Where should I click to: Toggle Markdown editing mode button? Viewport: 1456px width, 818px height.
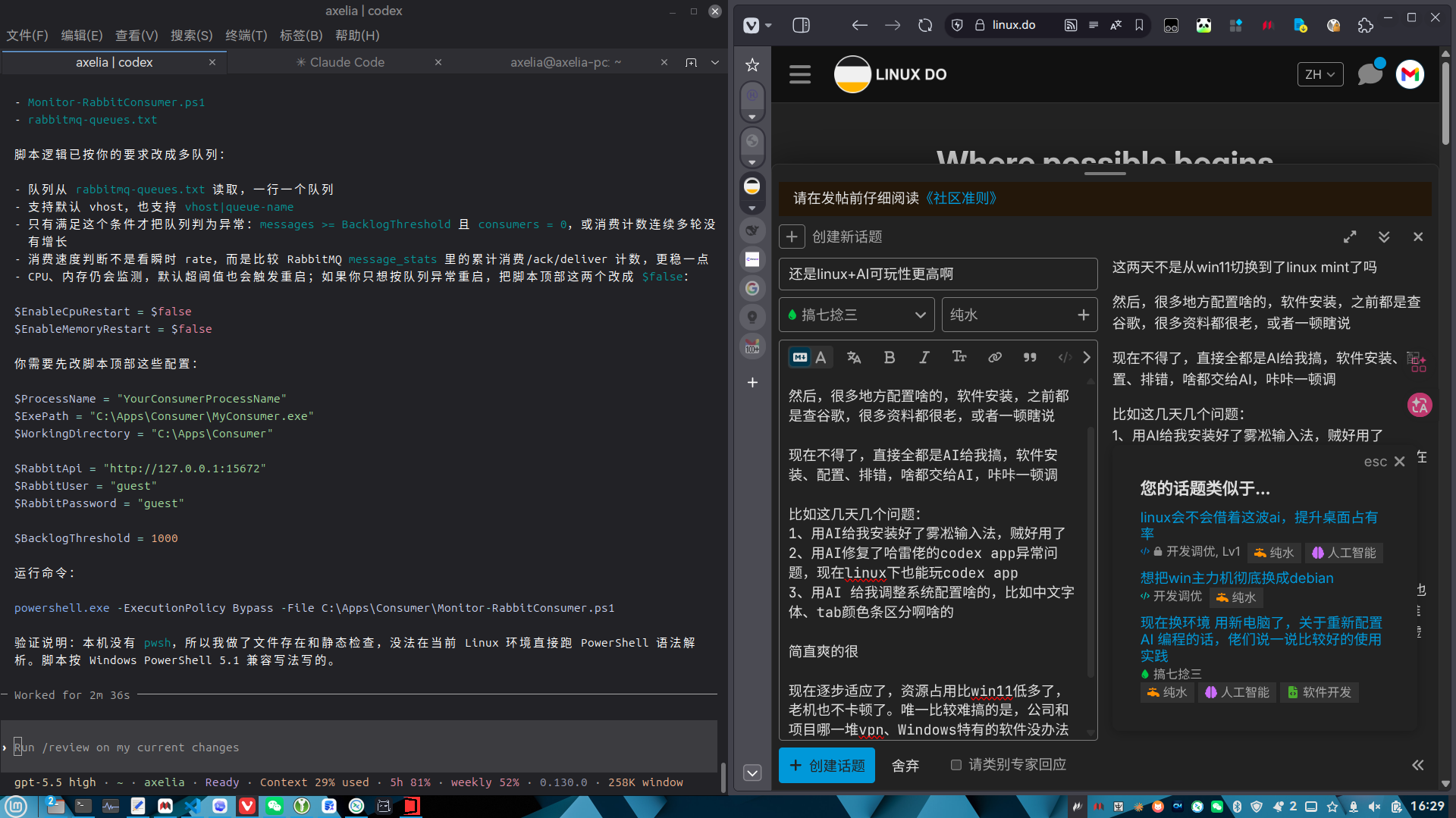800,357
